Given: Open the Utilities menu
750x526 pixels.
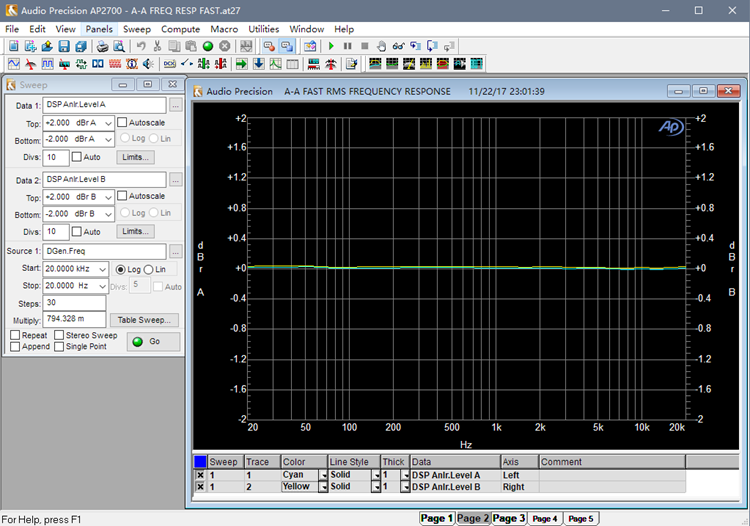Looking at the screenshot, I should (264, 29).
